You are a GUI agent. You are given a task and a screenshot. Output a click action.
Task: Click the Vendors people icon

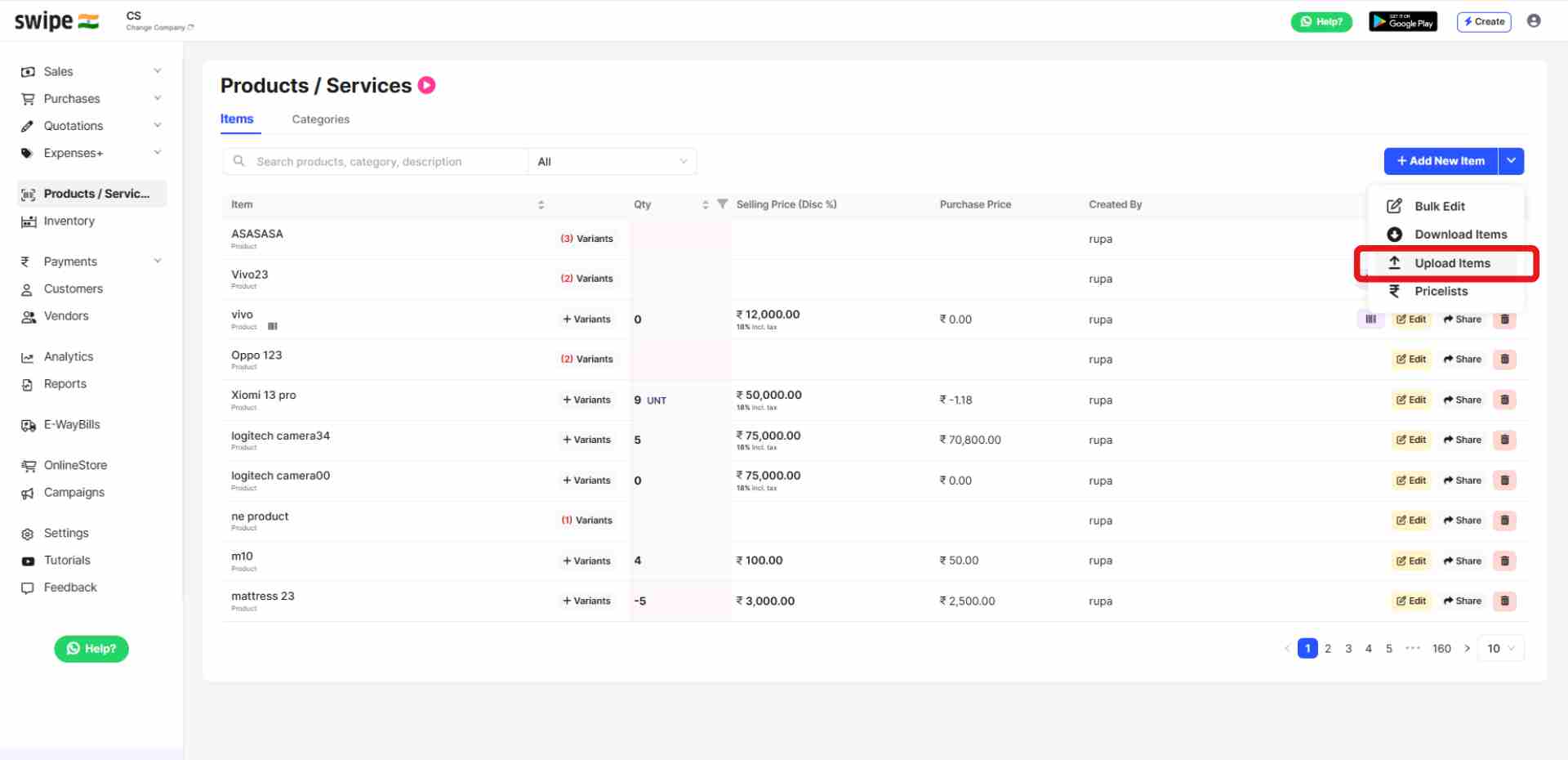29,316
